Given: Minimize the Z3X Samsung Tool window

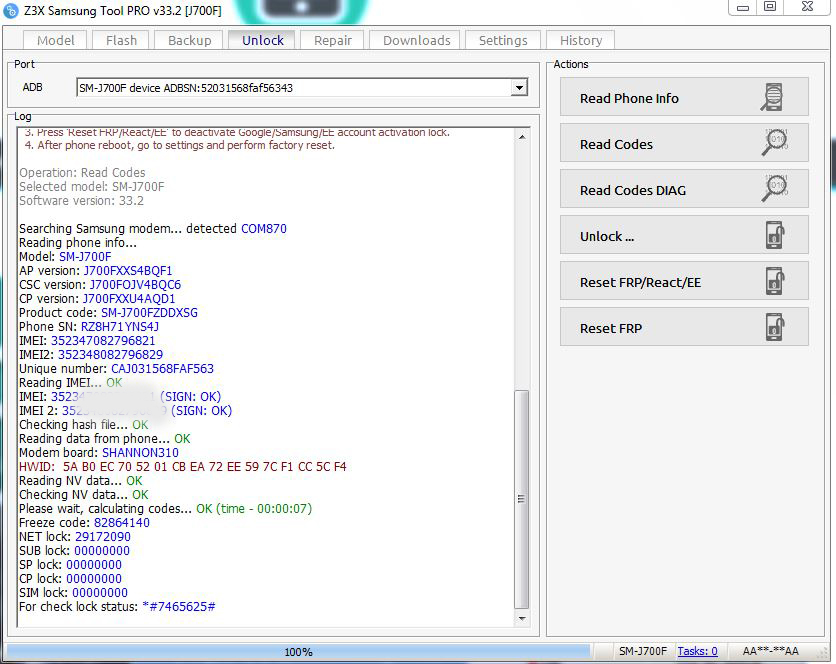Looking at the screenshot, I should [x=742, y=7].
